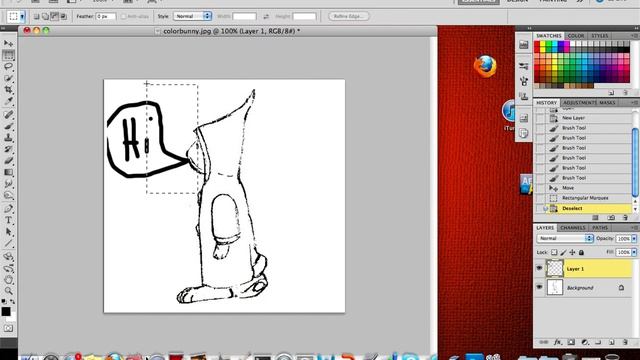Hide Layer 1 using its eye icon
Image resolution: width=640 pixels, height=360 pixels.
click(539, 269)
